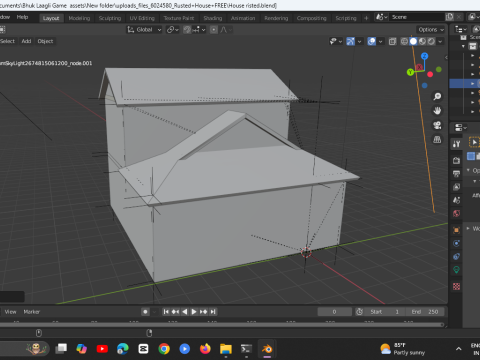Open the Render properties tab icon

coord(456,160)
